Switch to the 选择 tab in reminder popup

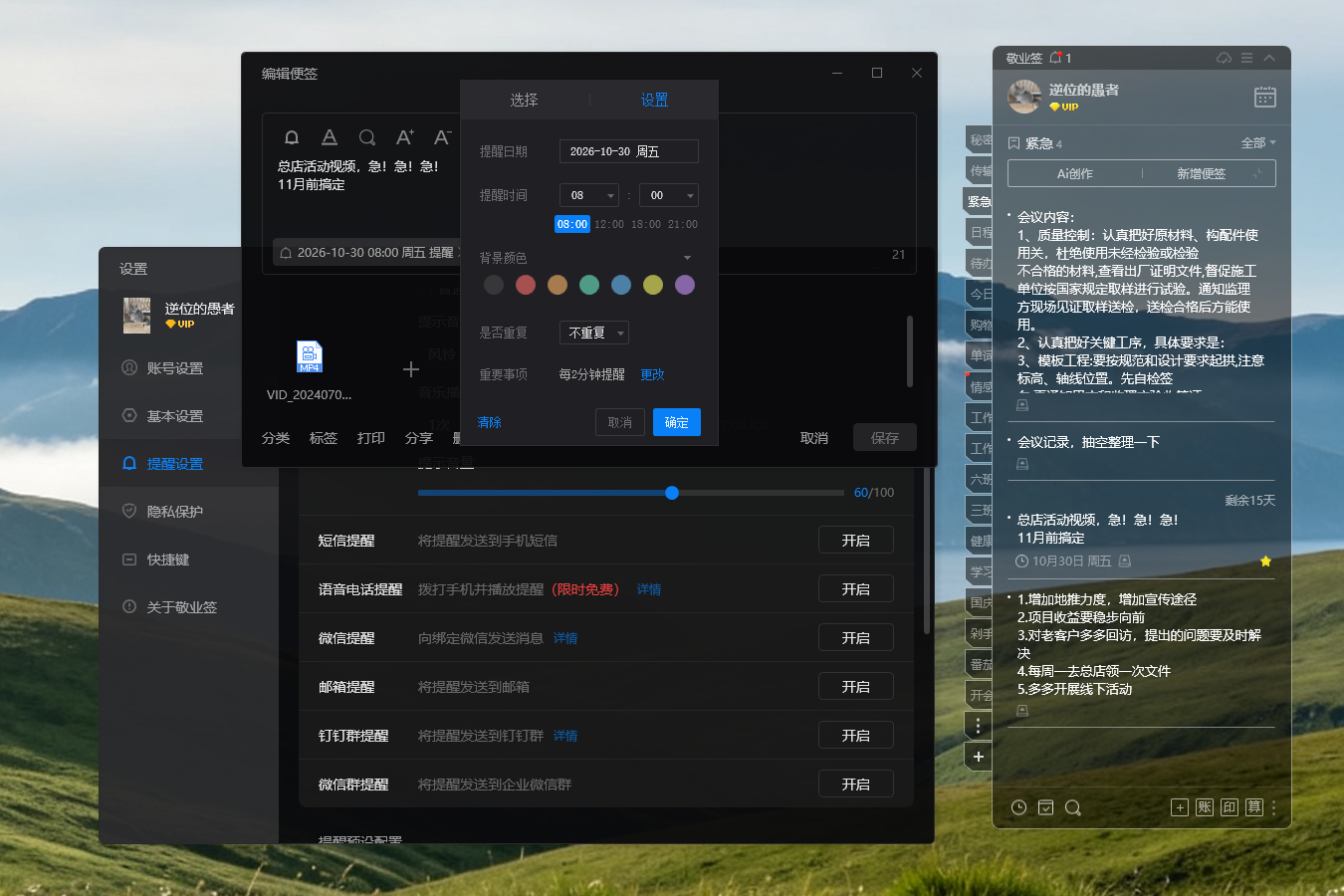525,100
